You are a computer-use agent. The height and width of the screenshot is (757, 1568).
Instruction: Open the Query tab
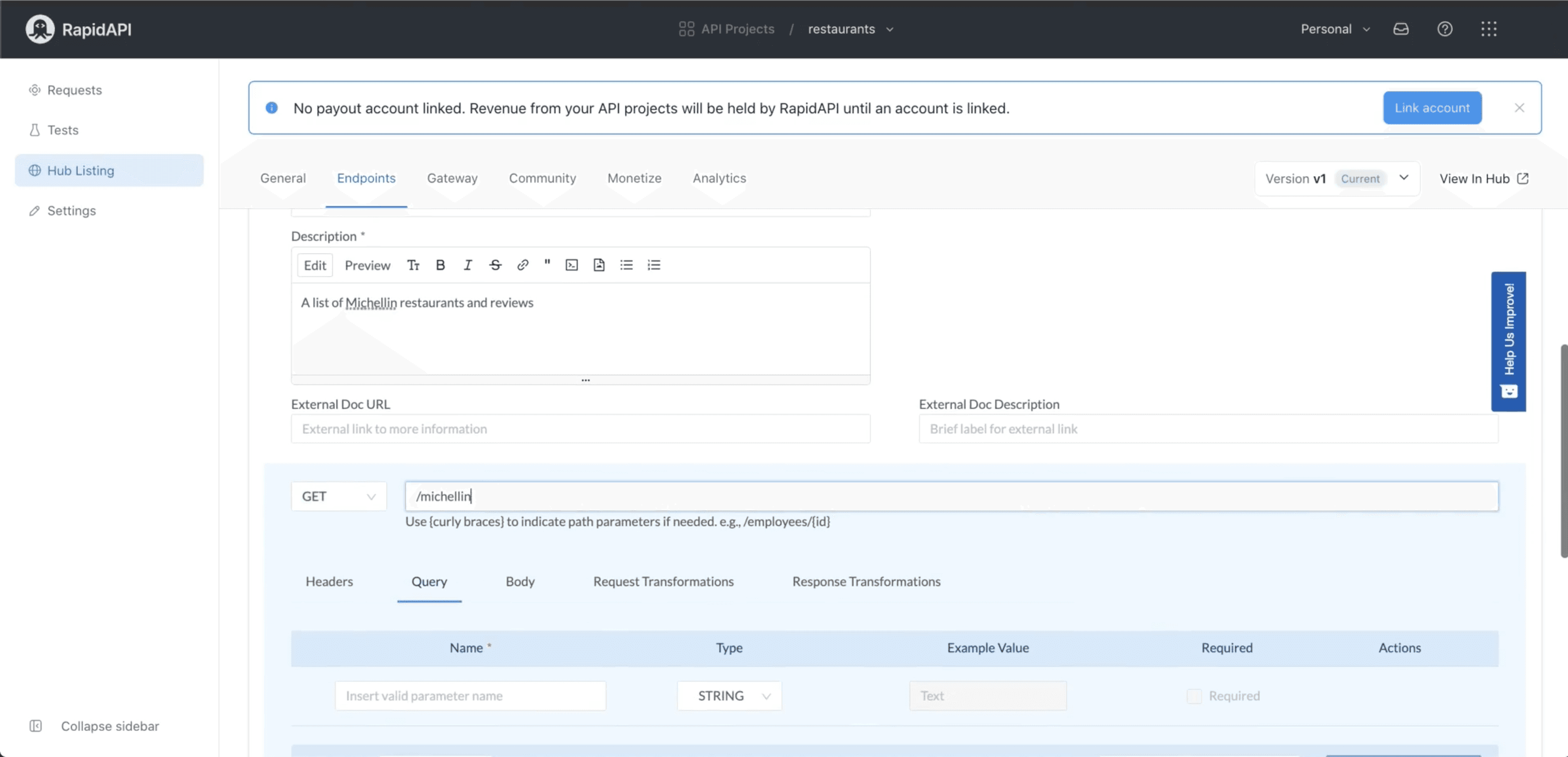point(429,581)
